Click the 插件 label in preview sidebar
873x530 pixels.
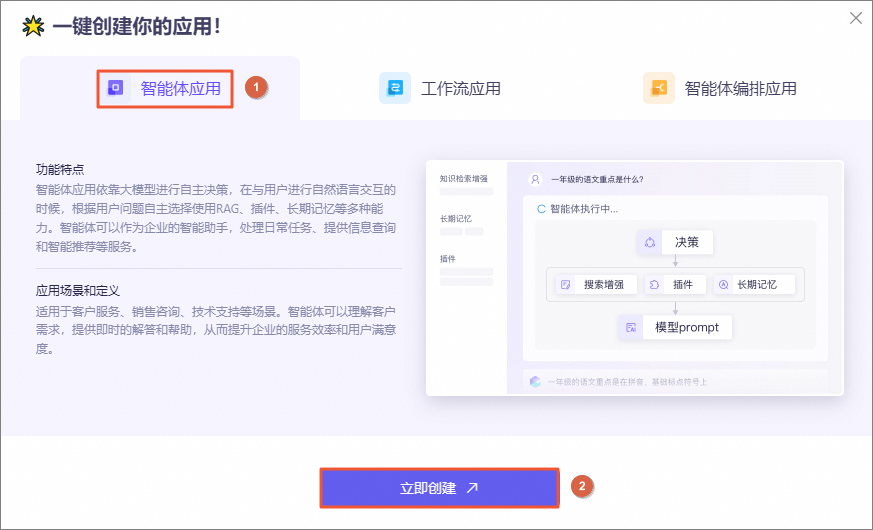pyautogui.click(x=448, y=259)
